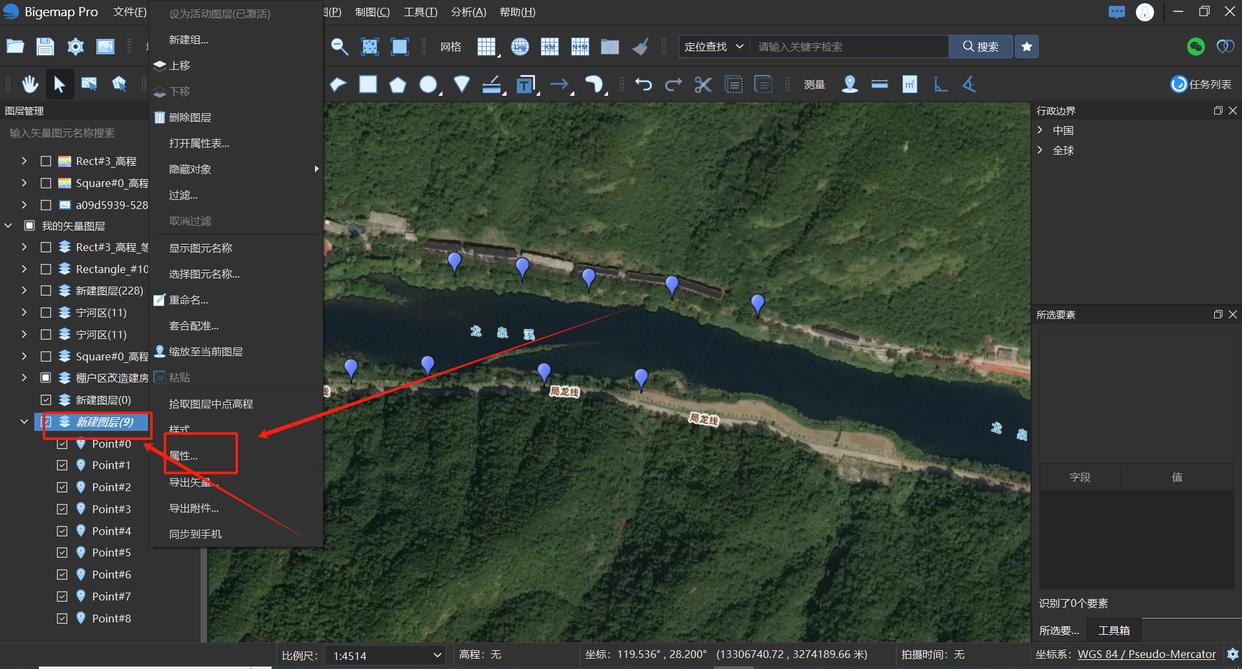Screen dimensions: 1242x669
Task: Switch to the 所选要... tab
Action: pos(1059,630)
